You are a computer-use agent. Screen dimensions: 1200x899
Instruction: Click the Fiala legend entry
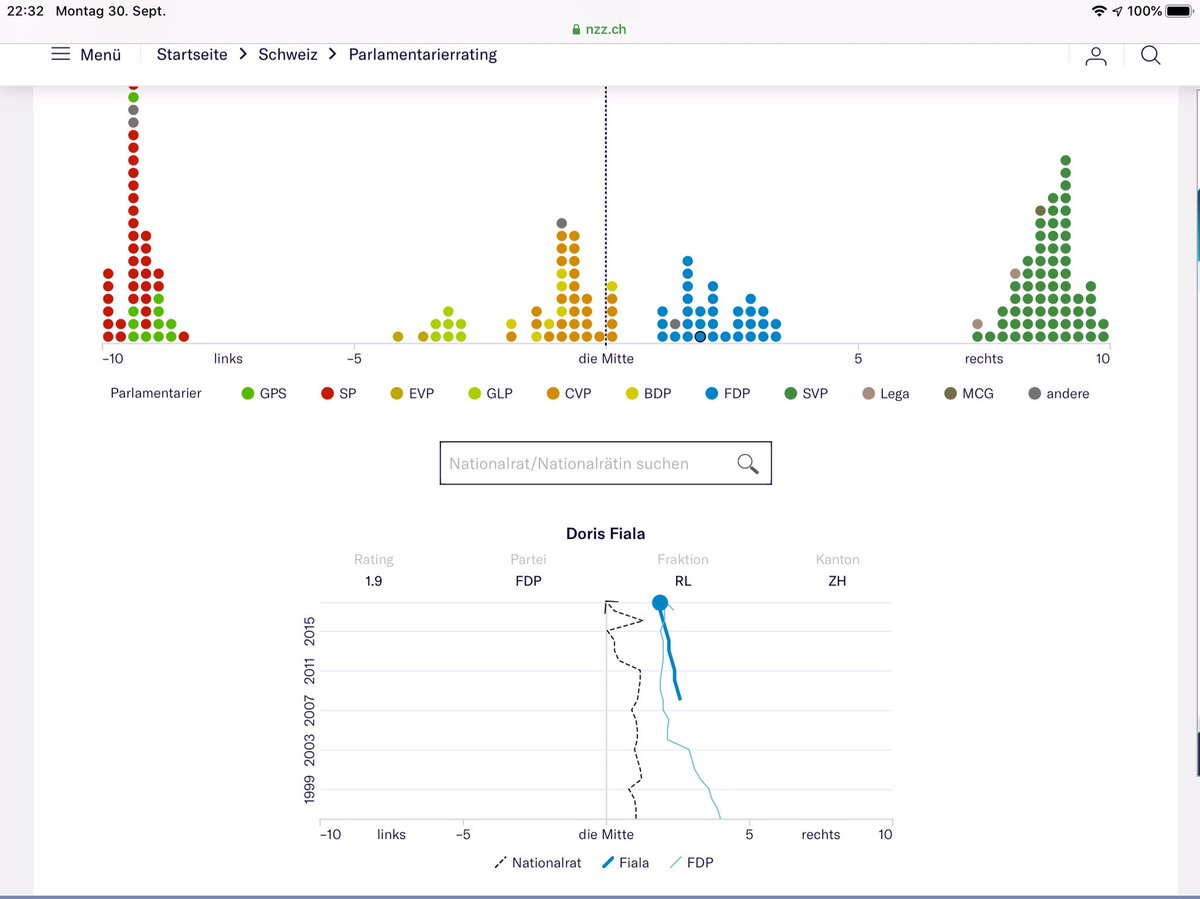pos(625,863)
